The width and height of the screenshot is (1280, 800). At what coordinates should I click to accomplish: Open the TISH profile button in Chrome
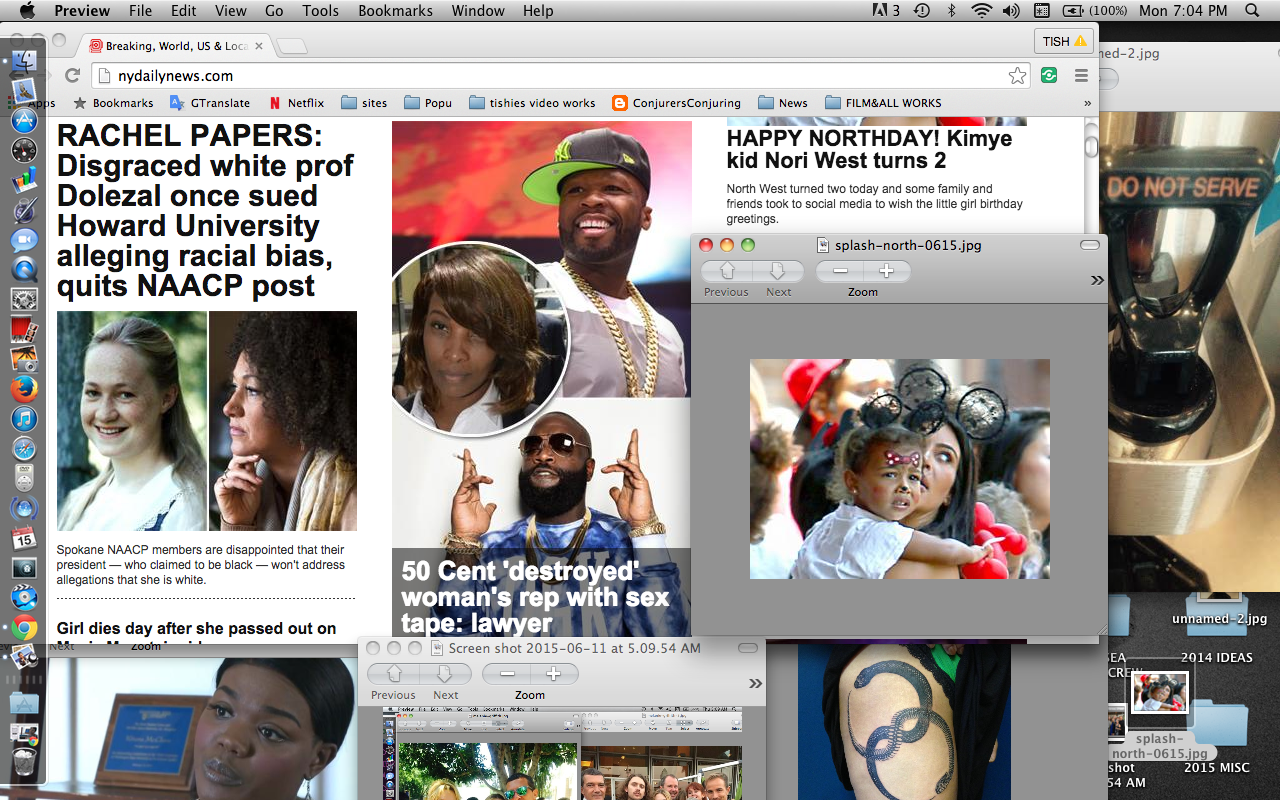point(1064,41)
